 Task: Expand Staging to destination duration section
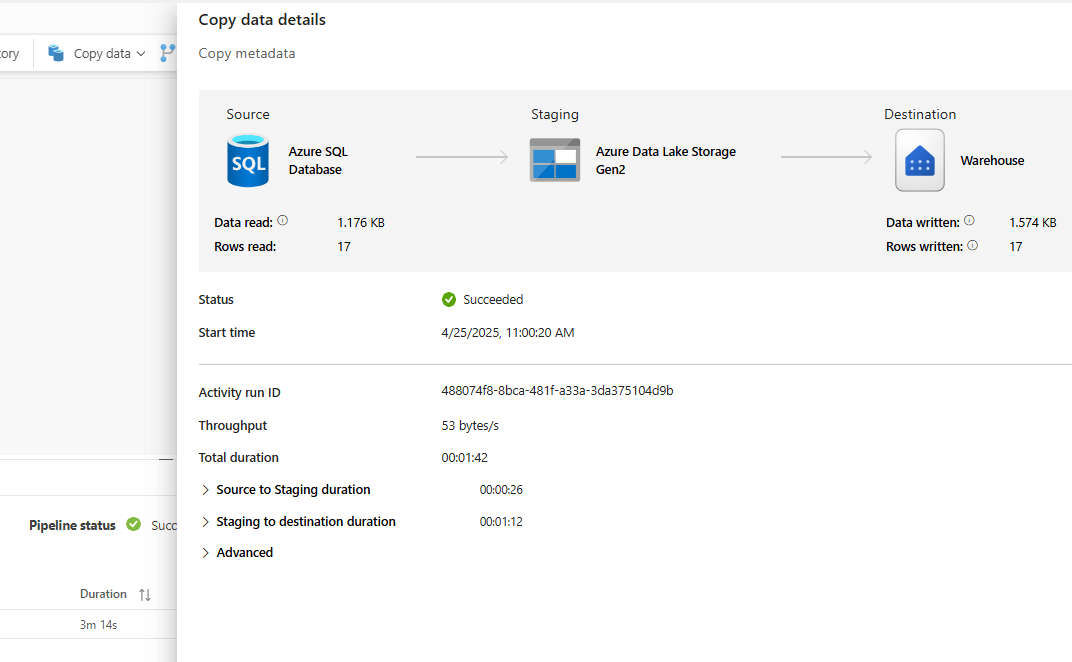pyautogui.click(x=206, y=522)
